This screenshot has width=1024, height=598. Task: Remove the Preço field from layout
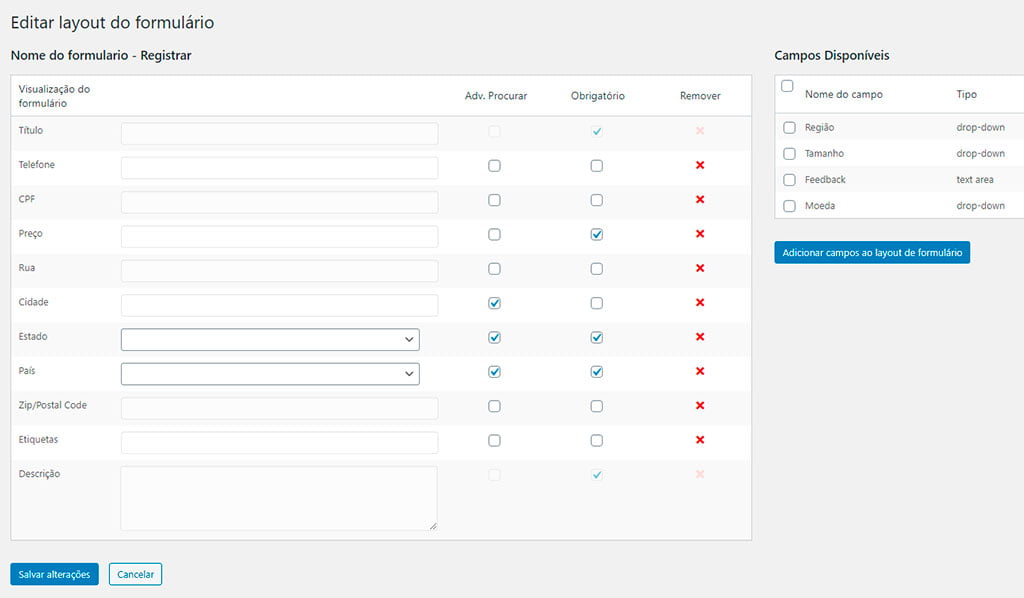tap(700, 234)
